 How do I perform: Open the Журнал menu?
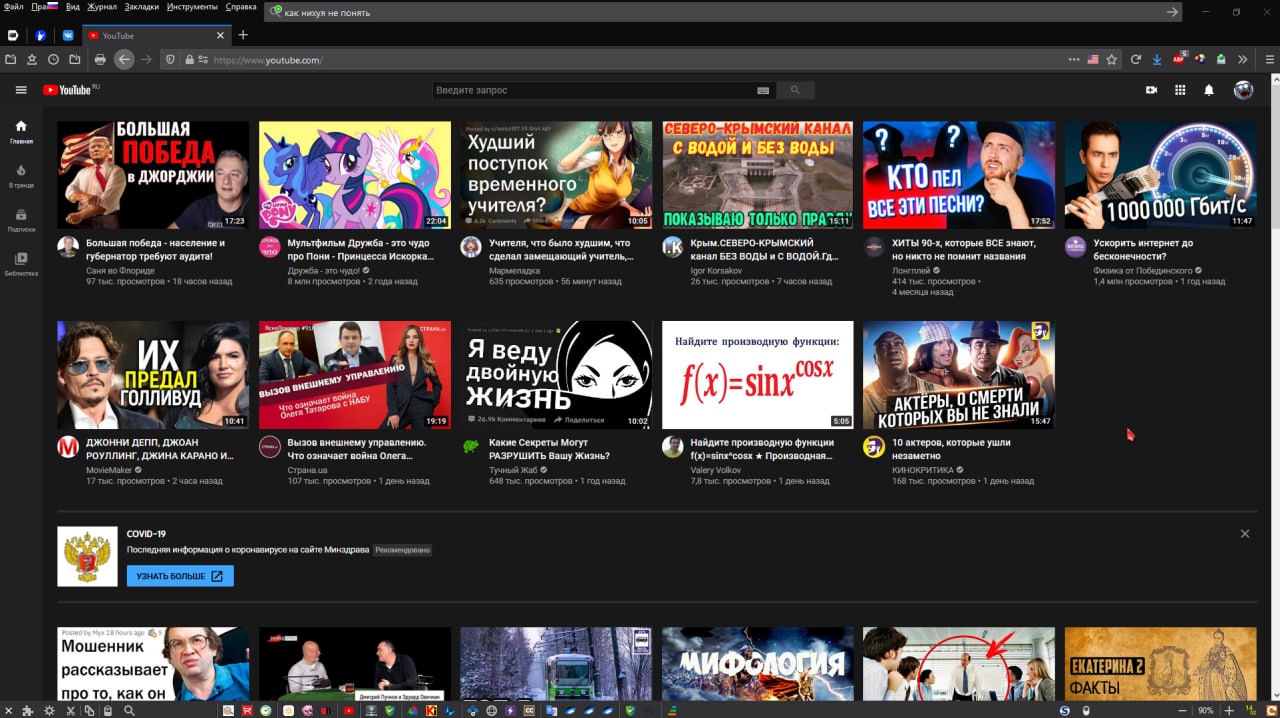(x=102, y=7)
